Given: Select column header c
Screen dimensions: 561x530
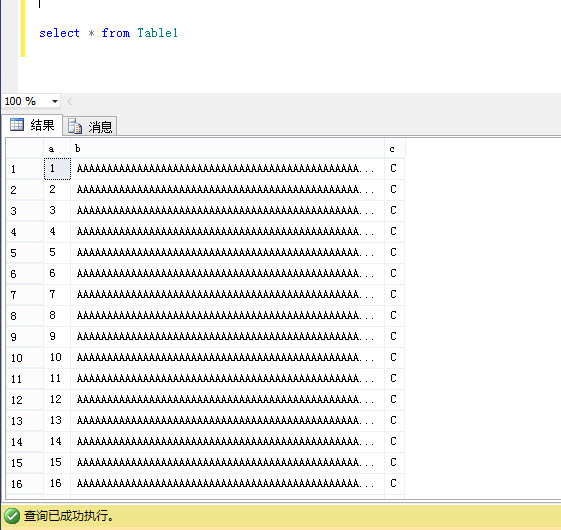Looking at the screenshot, I should tap(395, 149).
